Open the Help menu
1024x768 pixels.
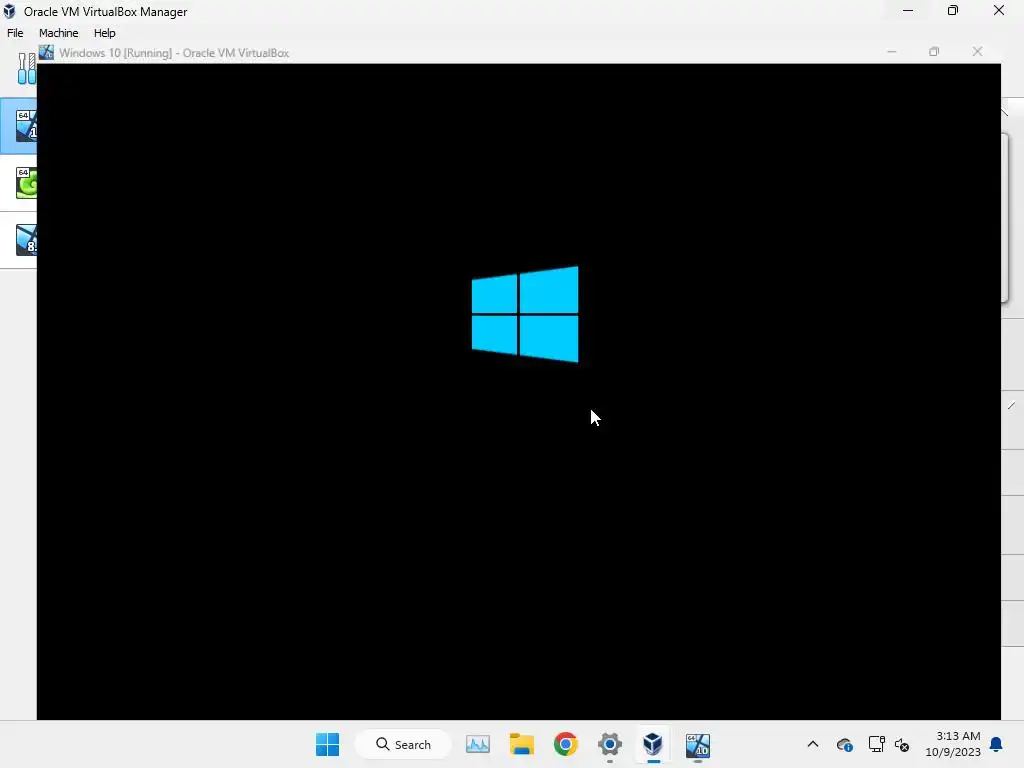(104, 33)
